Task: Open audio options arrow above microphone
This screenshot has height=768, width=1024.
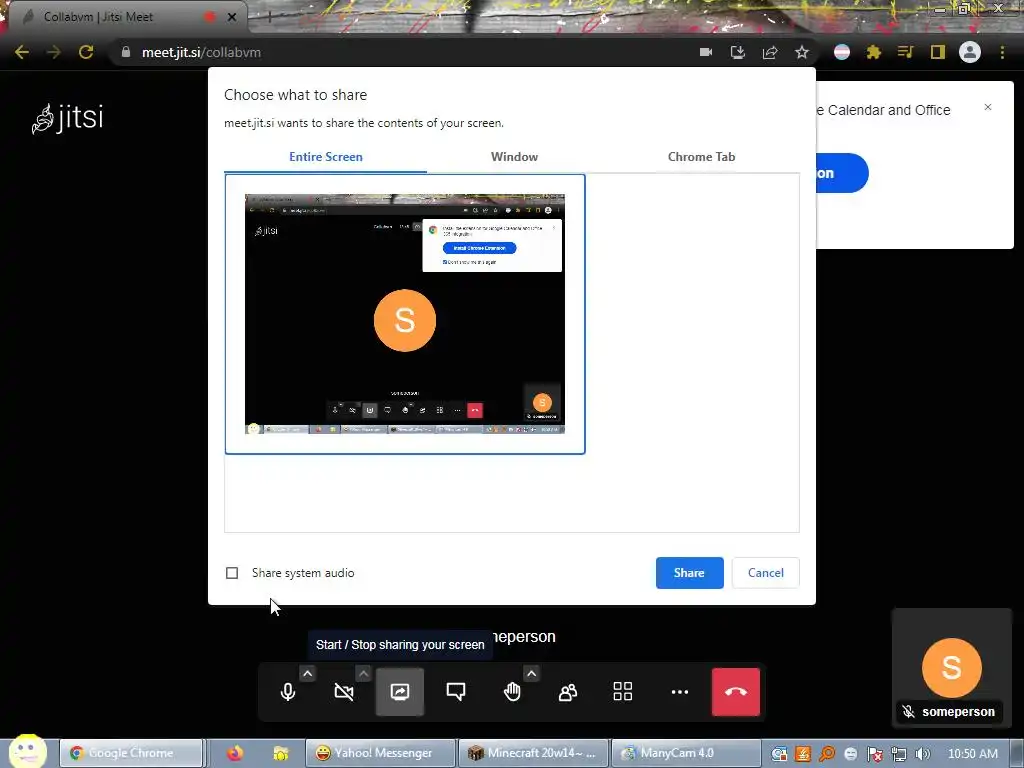Action: 308,673
